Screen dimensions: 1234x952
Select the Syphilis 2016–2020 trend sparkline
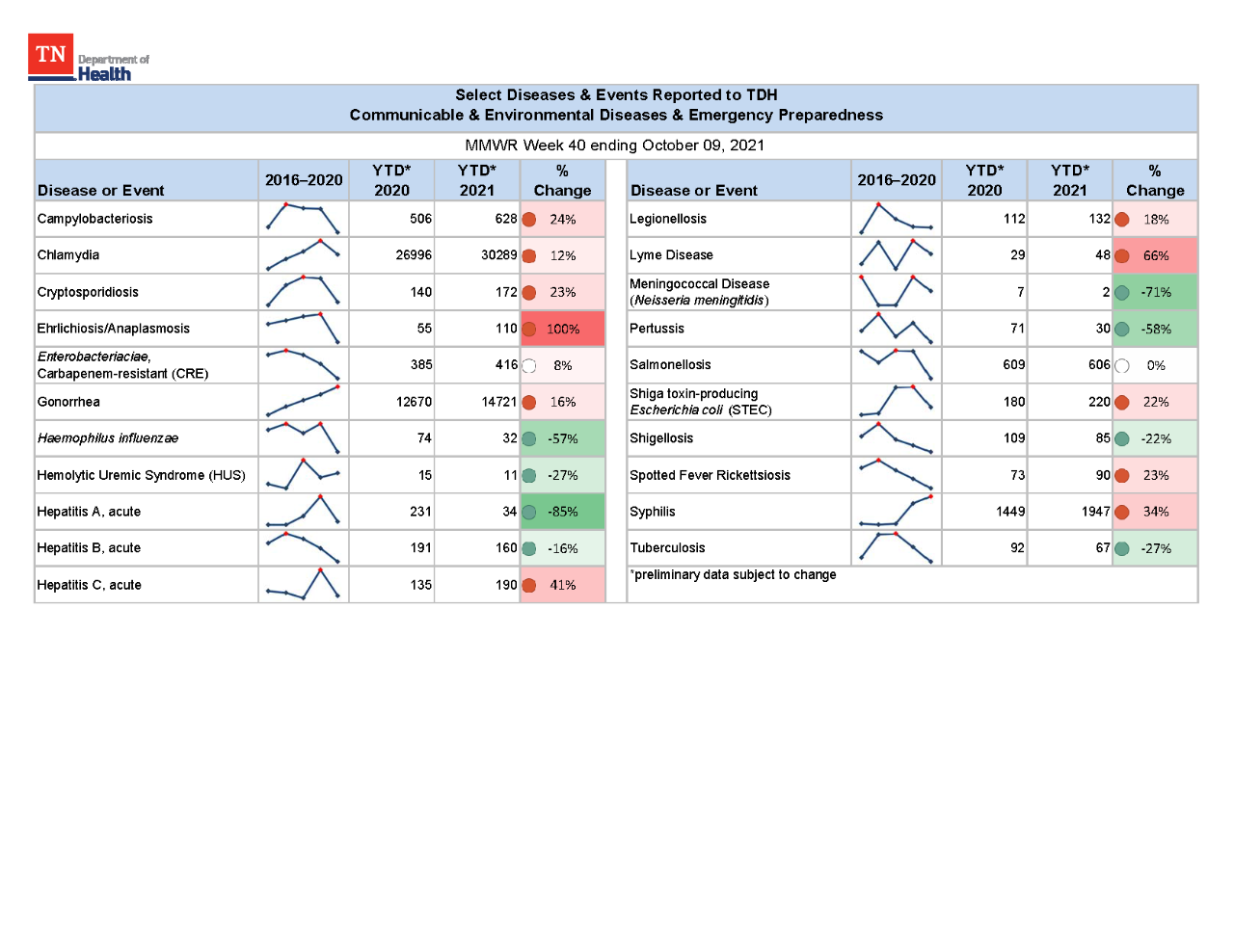pyautogui.click(x=896, y=511)
